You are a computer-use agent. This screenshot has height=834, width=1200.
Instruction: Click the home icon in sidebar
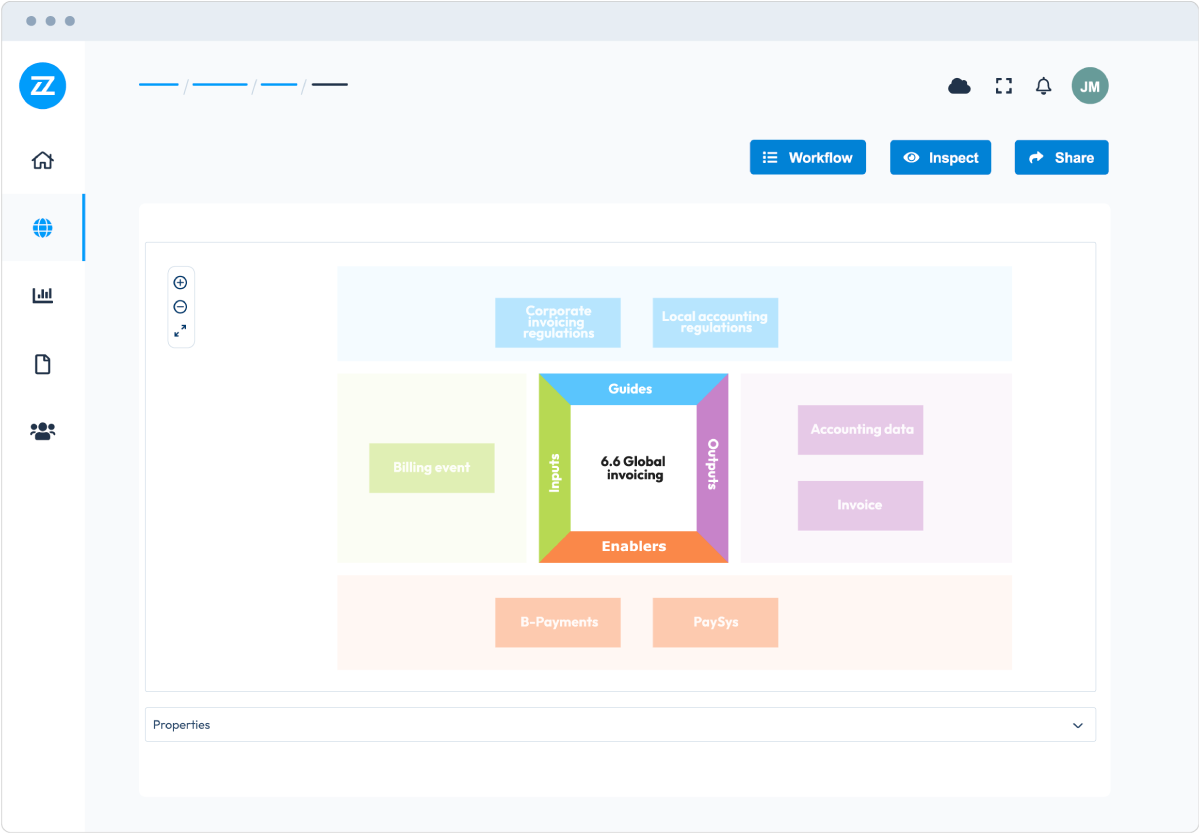point(42,160)
